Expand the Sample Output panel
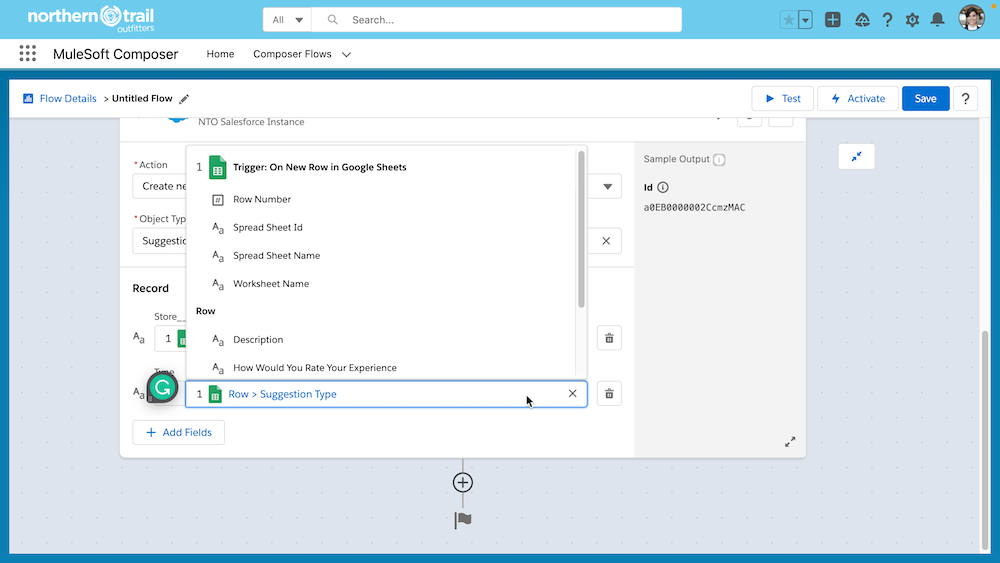1000x563 pixels. click(790, 442)
